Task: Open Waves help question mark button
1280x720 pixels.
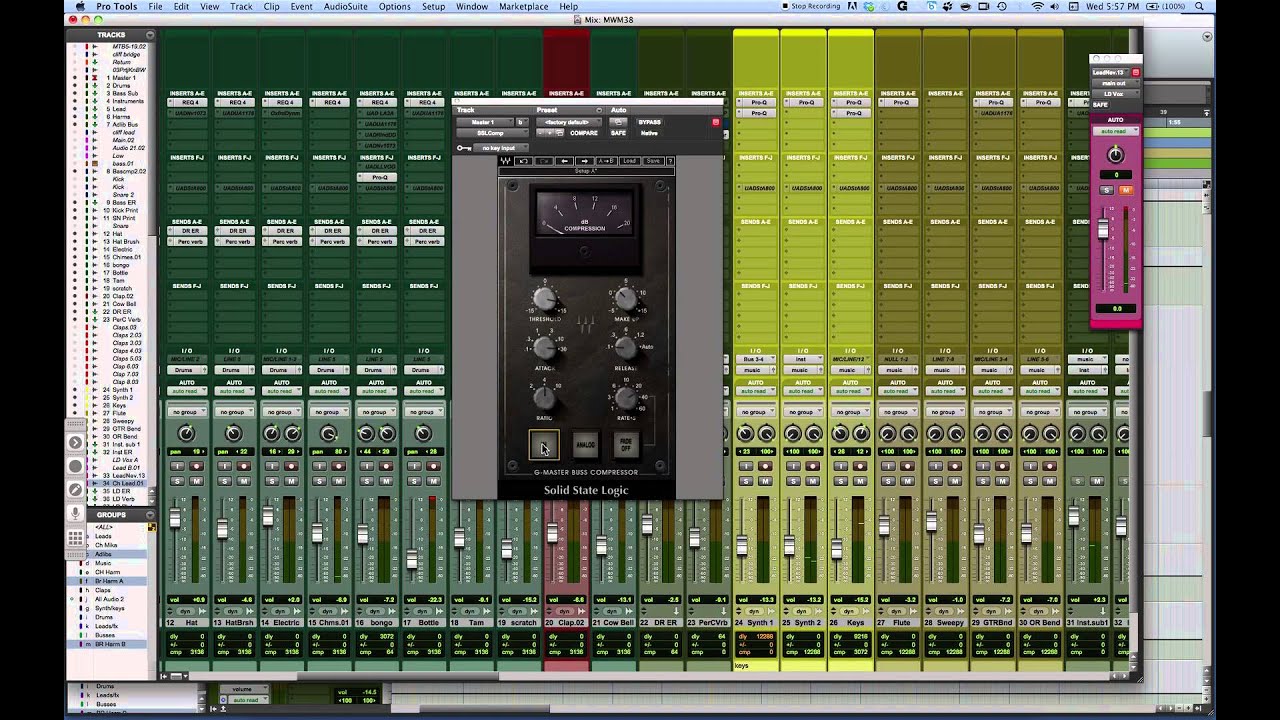Action: (670, 161)
